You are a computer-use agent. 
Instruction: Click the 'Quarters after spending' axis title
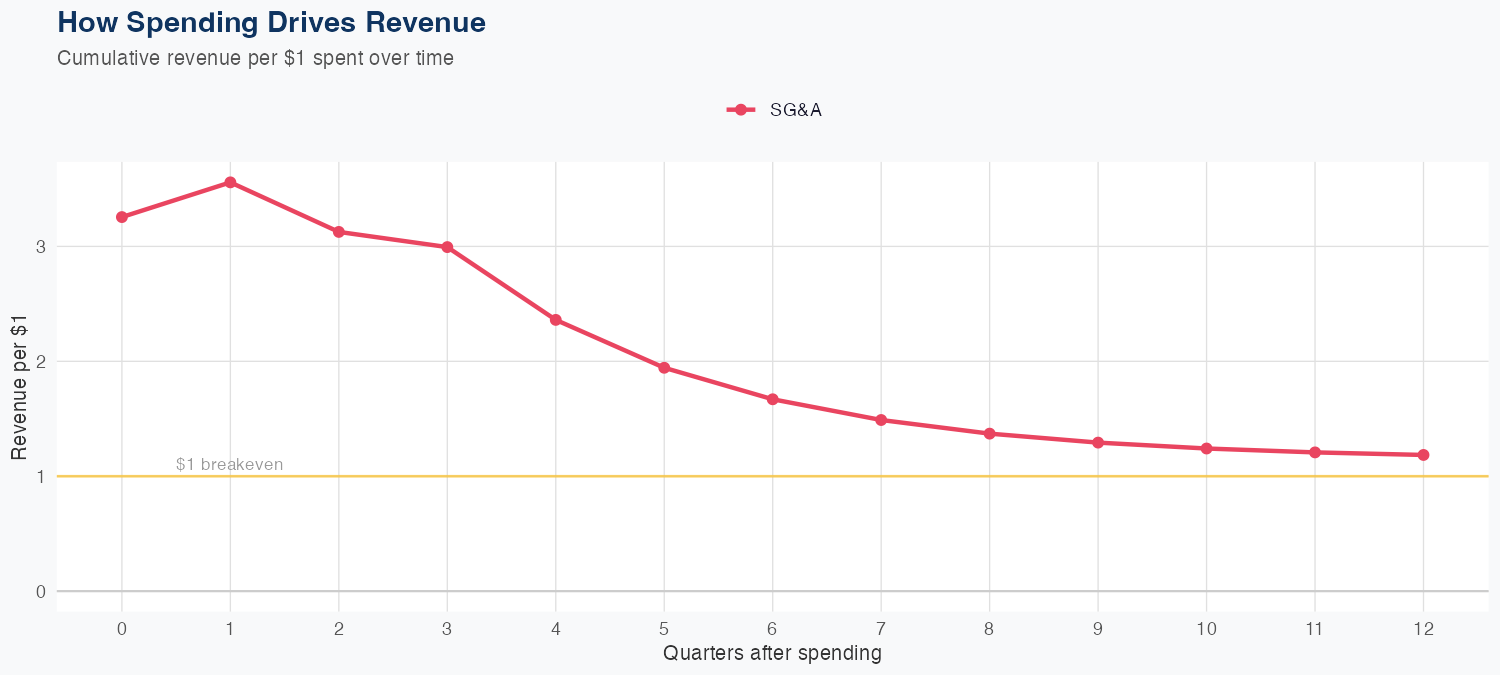tap(772, 654)
